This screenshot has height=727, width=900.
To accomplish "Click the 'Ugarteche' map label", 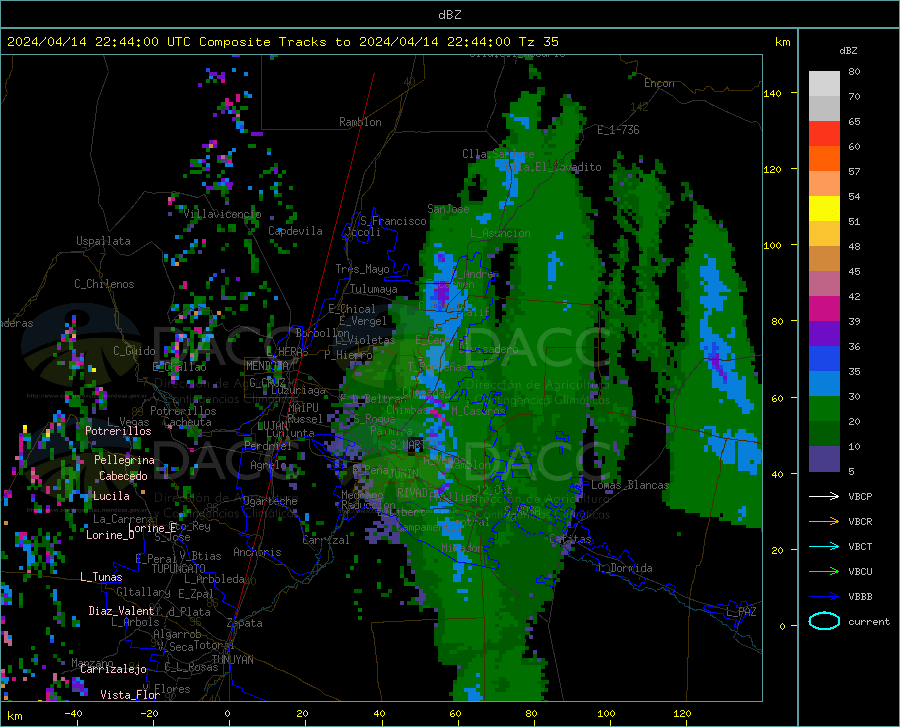I will coord(270,501).
